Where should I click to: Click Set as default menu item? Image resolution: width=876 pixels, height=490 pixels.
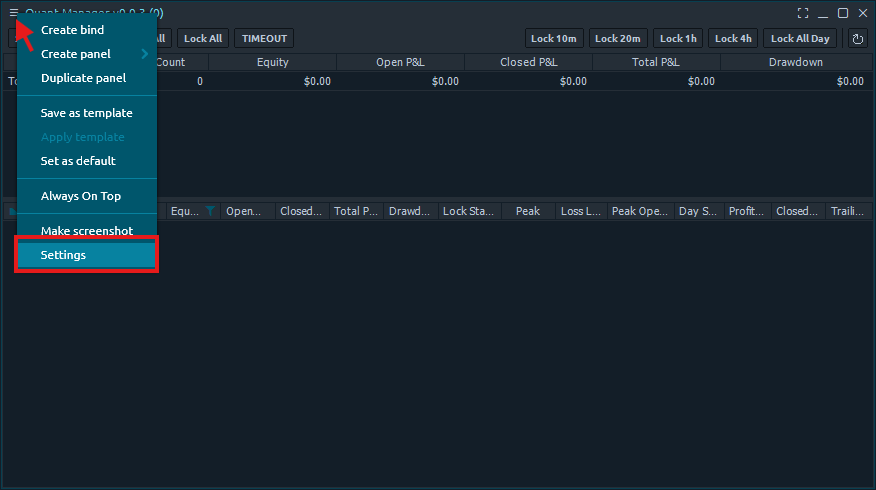click(78, 161)
